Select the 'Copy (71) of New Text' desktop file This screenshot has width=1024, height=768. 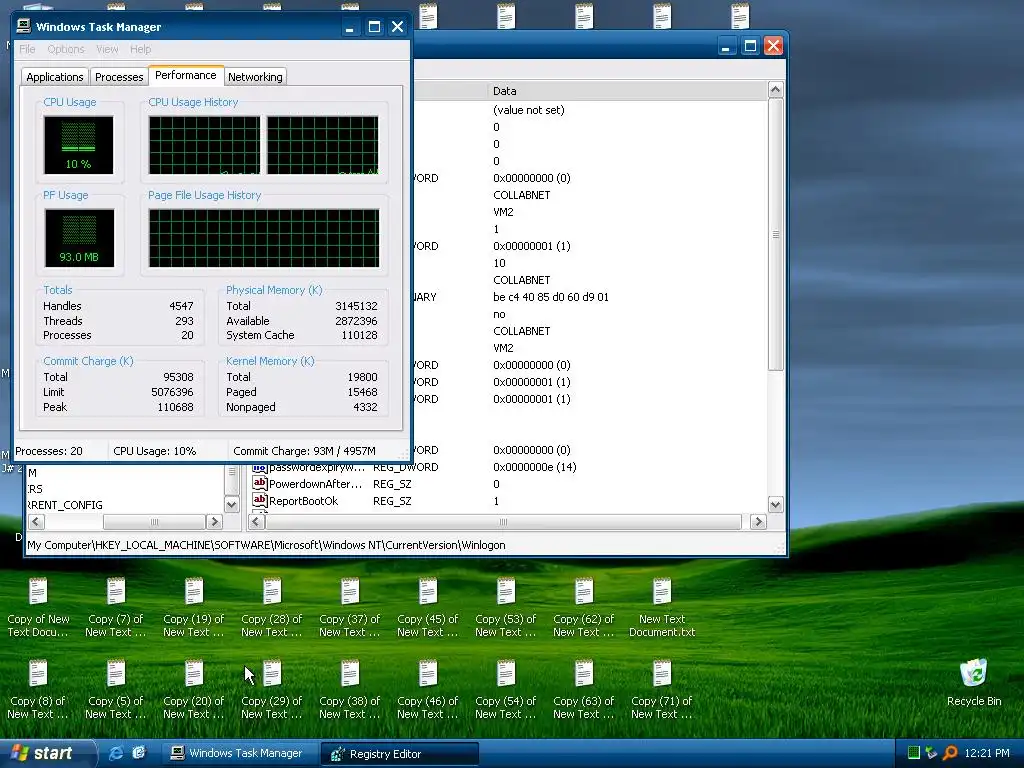662,690
